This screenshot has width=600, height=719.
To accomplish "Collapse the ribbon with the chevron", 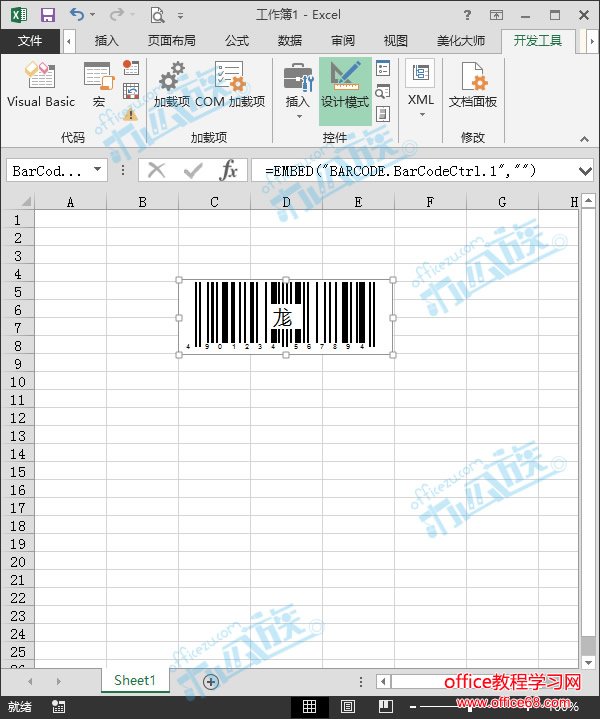I will click(x=584, y=139).
